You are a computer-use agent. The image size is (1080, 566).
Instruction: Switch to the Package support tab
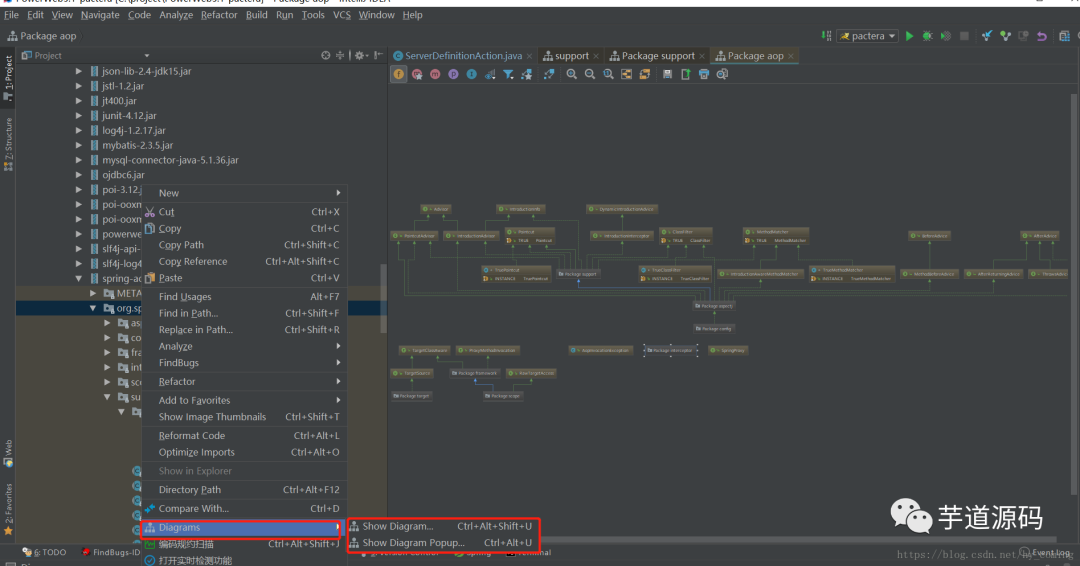658,56
